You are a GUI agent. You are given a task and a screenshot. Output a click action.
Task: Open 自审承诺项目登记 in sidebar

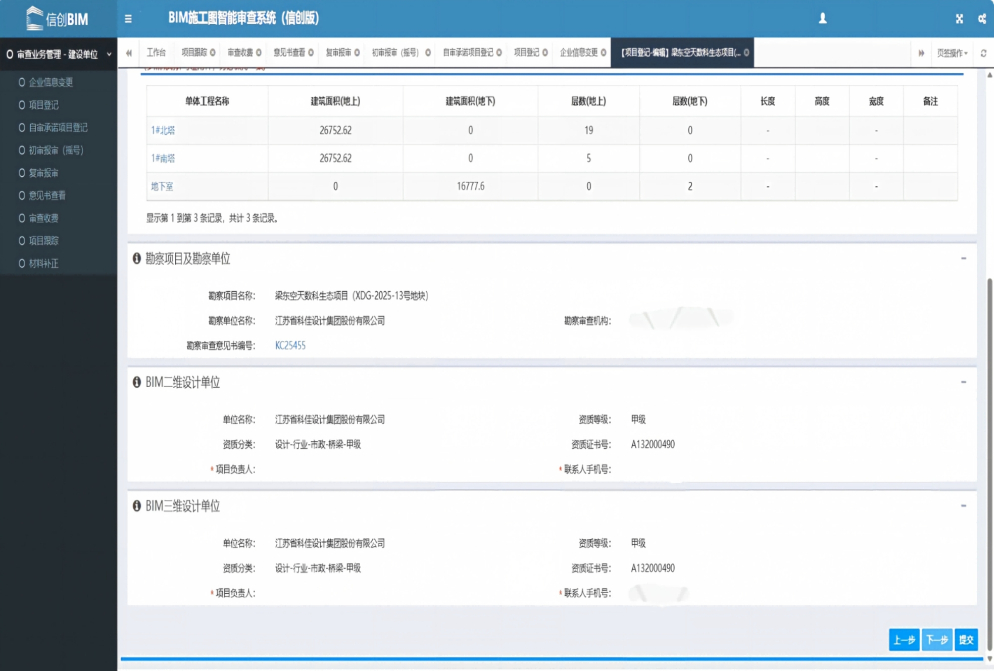click(x=58, y=128)
